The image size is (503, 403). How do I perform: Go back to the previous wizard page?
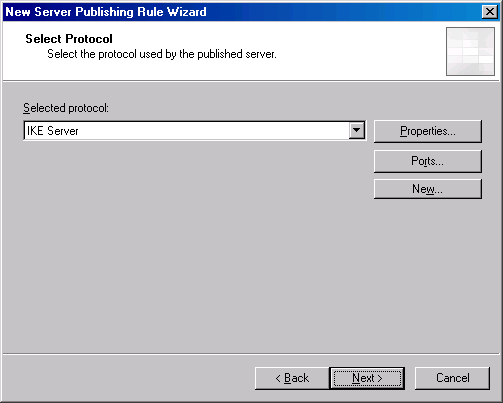click(x=292, y=378)
